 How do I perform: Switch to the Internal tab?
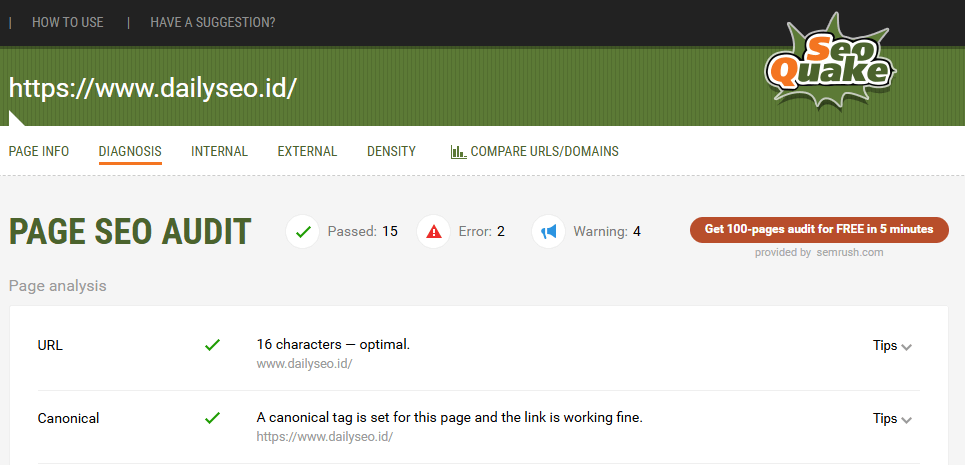tap(219, 151)
